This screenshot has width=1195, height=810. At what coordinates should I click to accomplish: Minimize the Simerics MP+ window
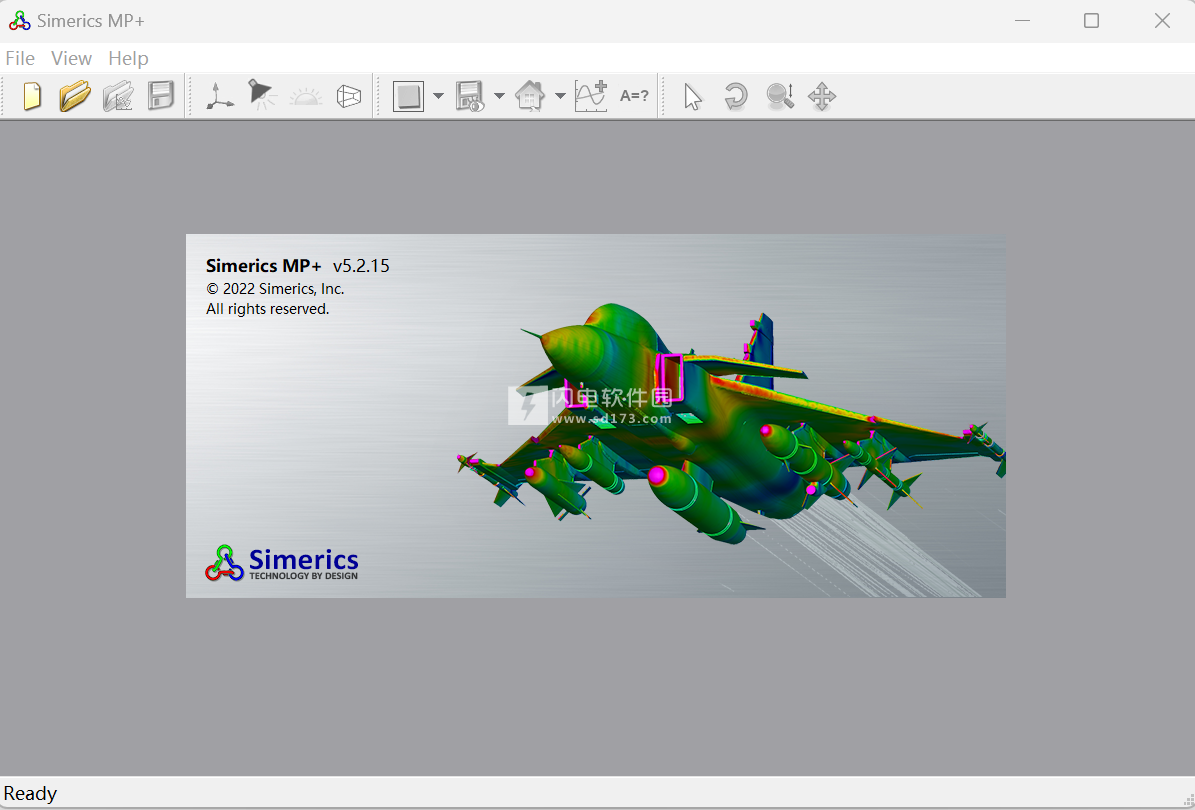[x=1023, y=21]
